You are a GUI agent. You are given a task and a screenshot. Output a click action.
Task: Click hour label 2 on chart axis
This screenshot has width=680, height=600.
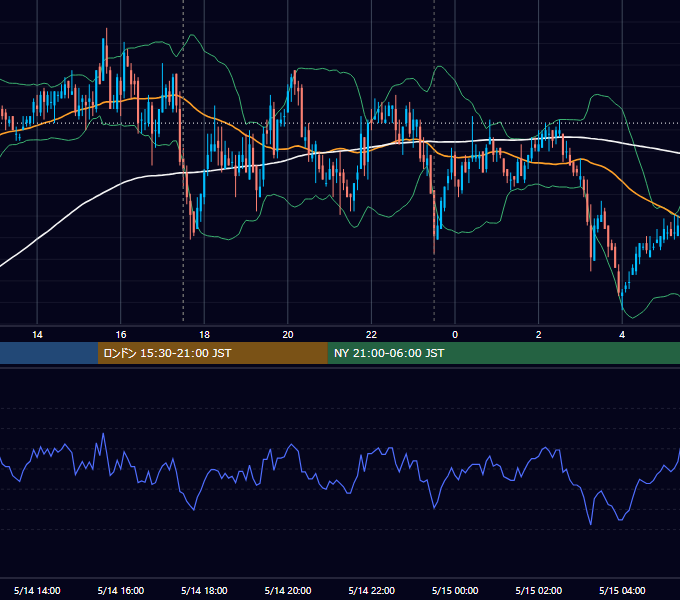point(539,335)
